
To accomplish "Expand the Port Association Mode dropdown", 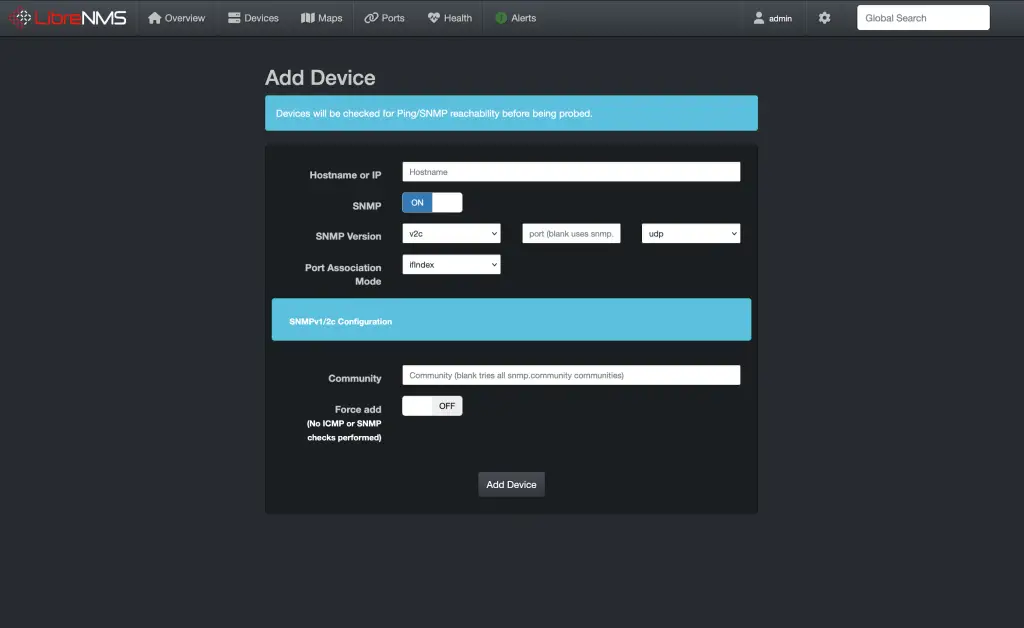I will point(451,264).
